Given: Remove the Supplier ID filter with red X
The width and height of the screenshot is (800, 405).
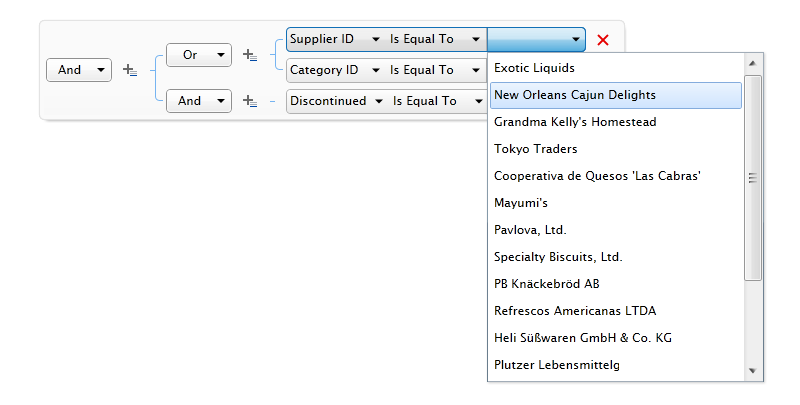Looking at the screenshot, I should pos(603,40).
